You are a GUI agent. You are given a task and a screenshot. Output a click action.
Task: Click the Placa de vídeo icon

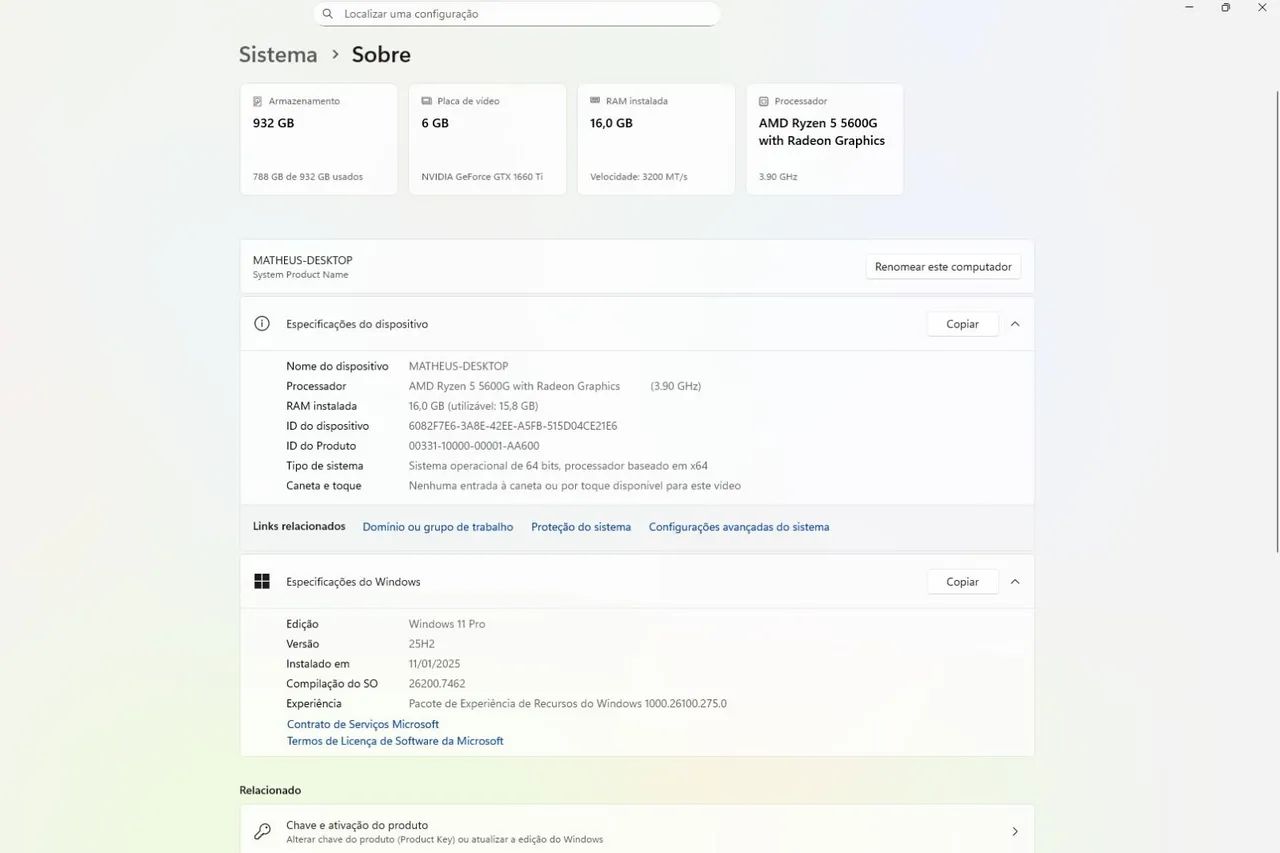(x=427, y=101)
